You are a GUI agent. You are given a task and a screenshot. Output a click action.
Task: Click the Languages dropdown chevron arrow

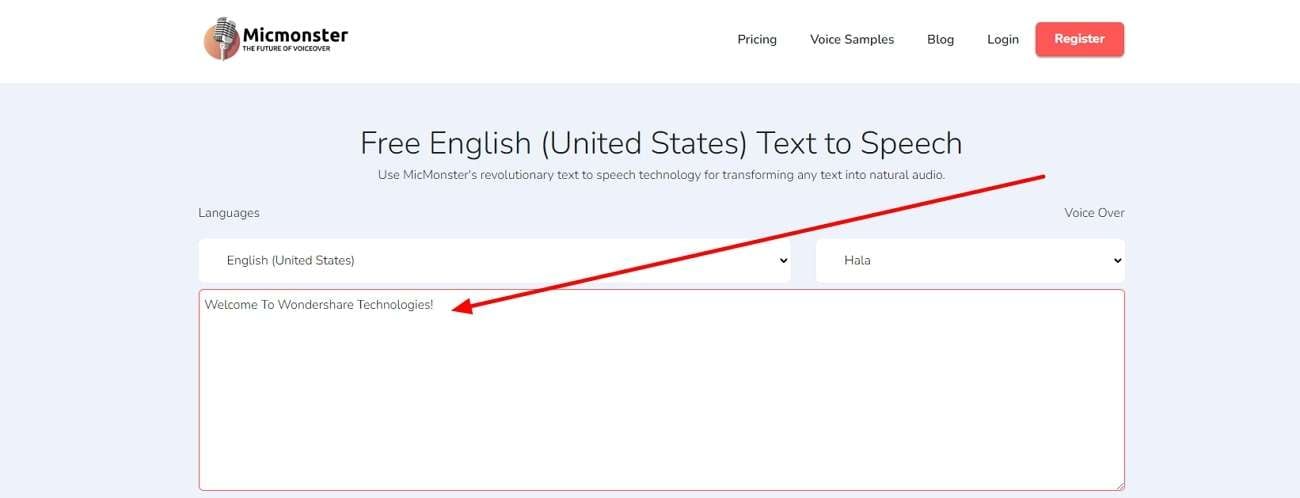pyautogui.click(x=781, y=261)
